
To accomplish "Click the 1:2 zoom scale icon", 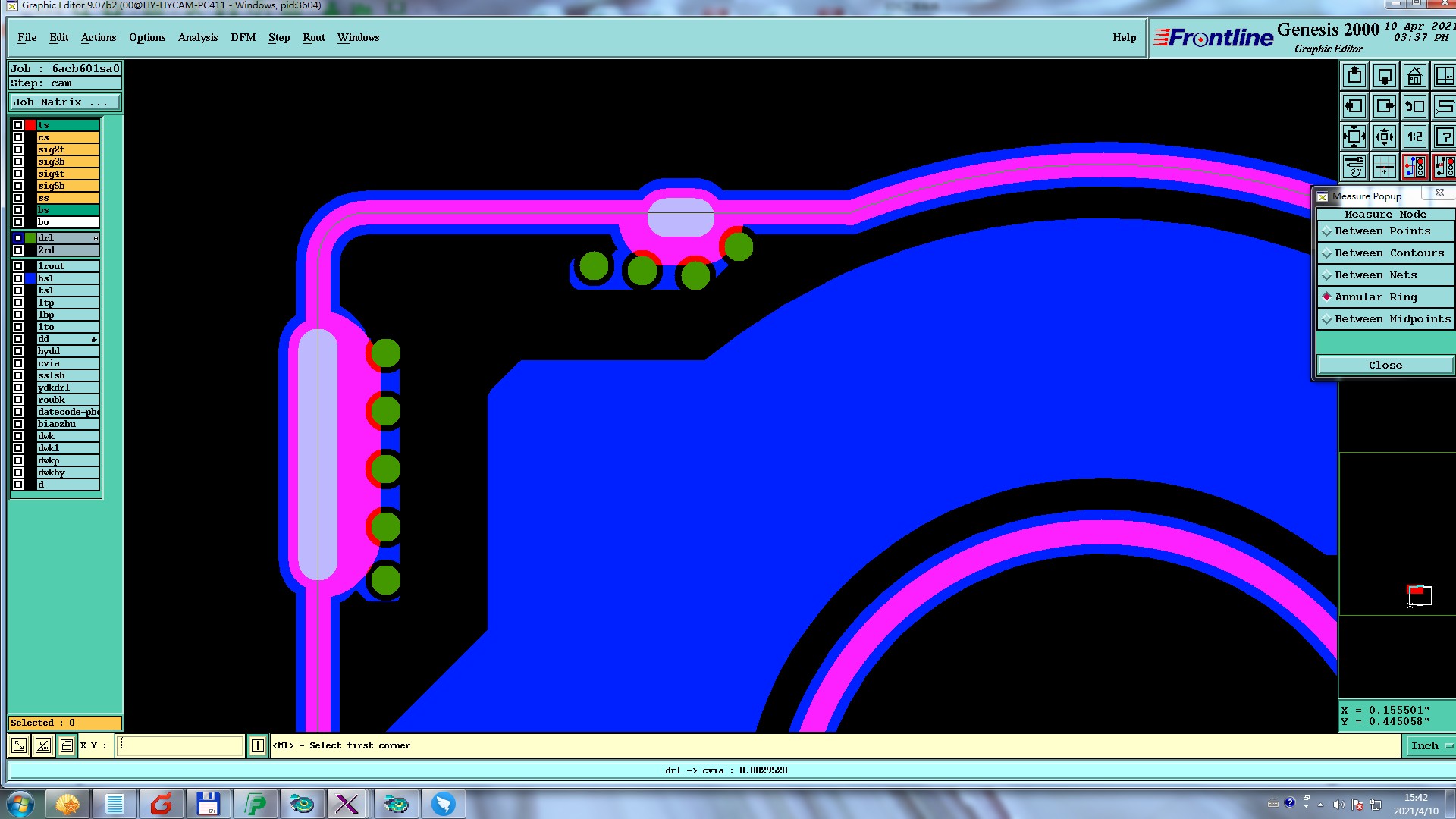I will tap(1414, 136).
